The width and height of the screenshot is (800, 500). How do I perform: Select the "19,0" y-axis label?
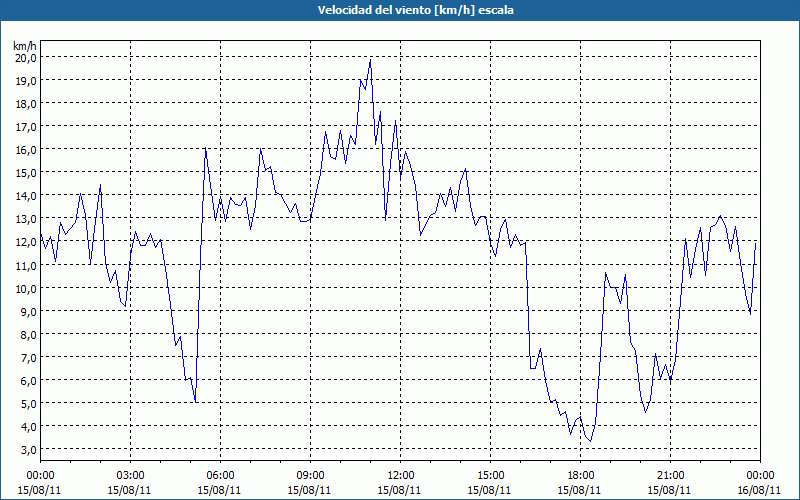click(25, 80)
